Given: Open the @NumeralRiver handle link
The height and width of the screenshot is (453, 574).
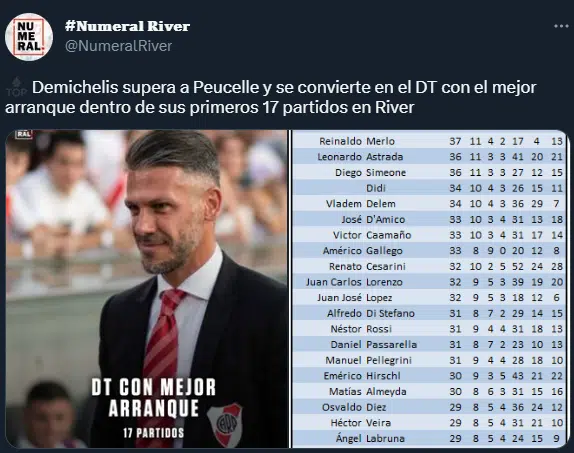Looking at the screenshot, I should (119, 46).
